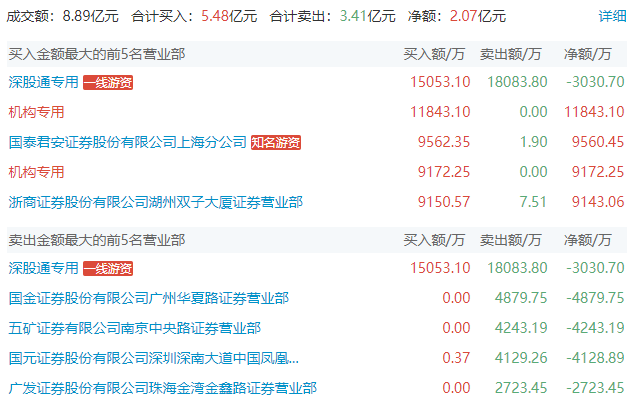
Task: Click the 净额/万 column header in sellers table
Action: 587,240
